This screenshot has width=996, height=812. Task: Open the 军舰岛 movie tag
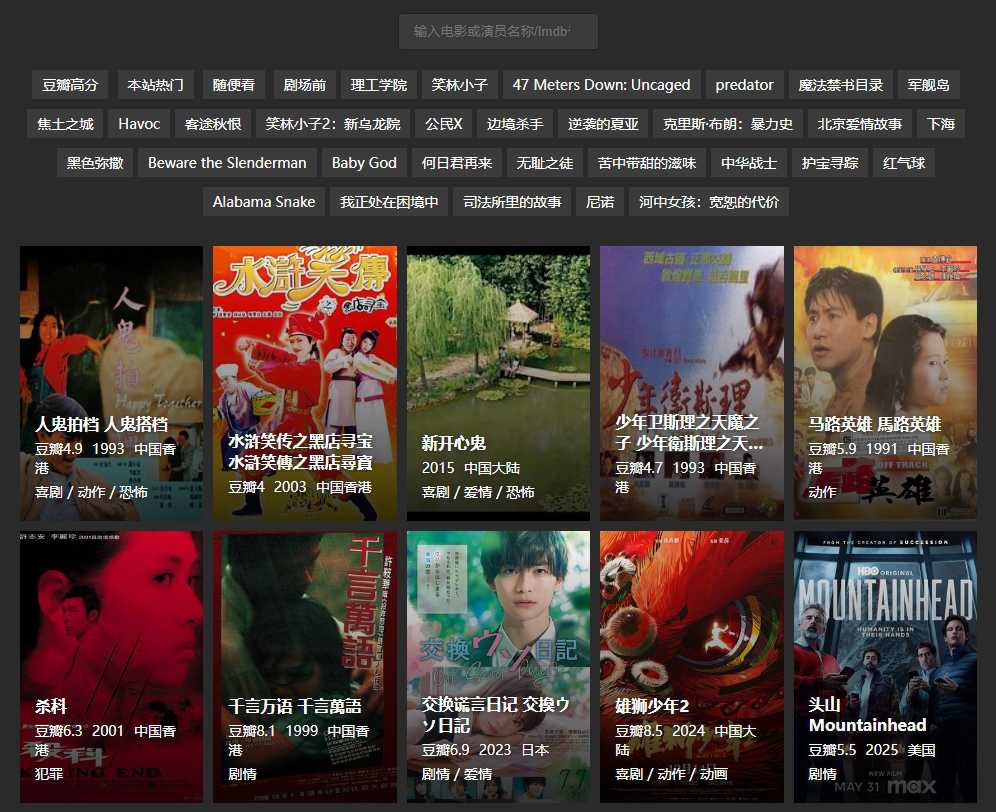(x=928, y=85)
